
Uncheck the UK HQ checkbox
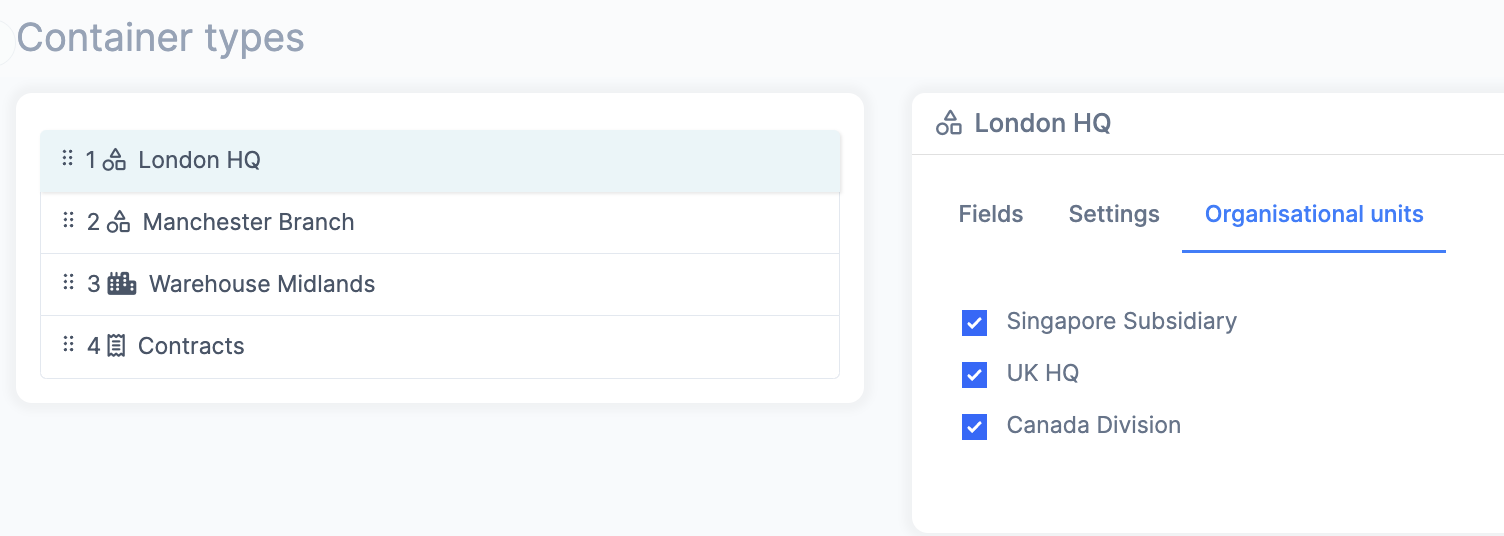[974, 375]
